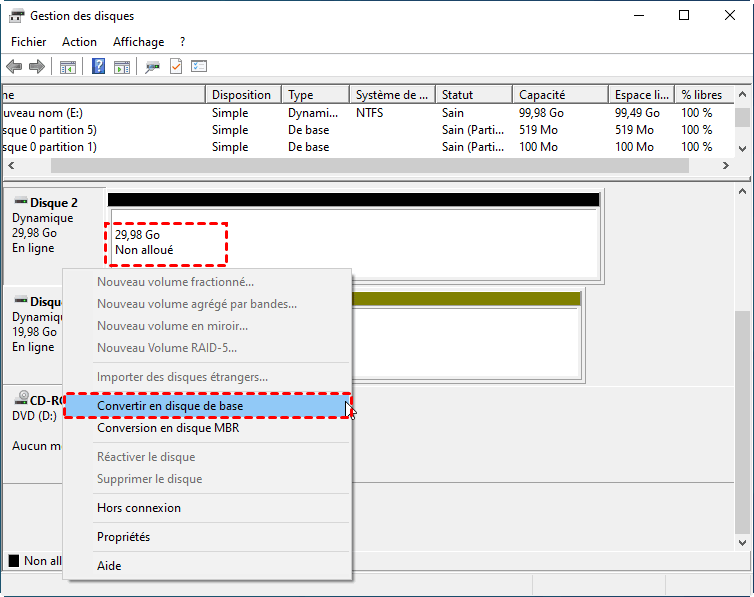Open the Fichier menu

(x=28, y=42)
